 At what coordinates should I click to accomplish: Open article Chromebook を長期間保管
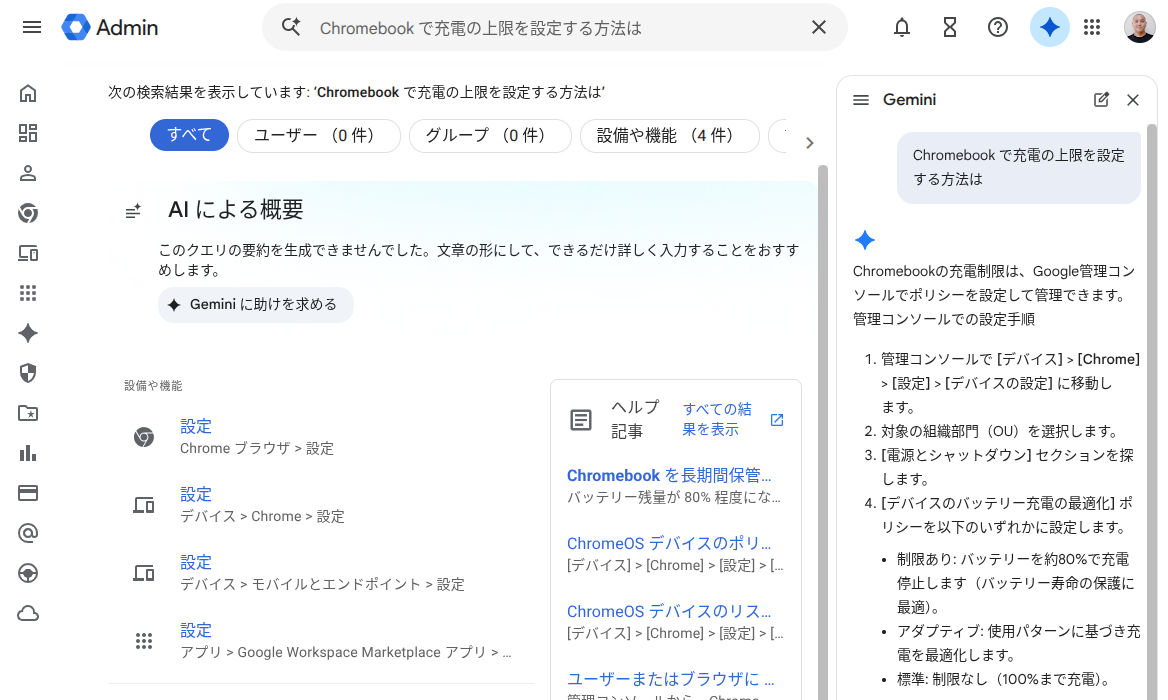tap(669, 475)
